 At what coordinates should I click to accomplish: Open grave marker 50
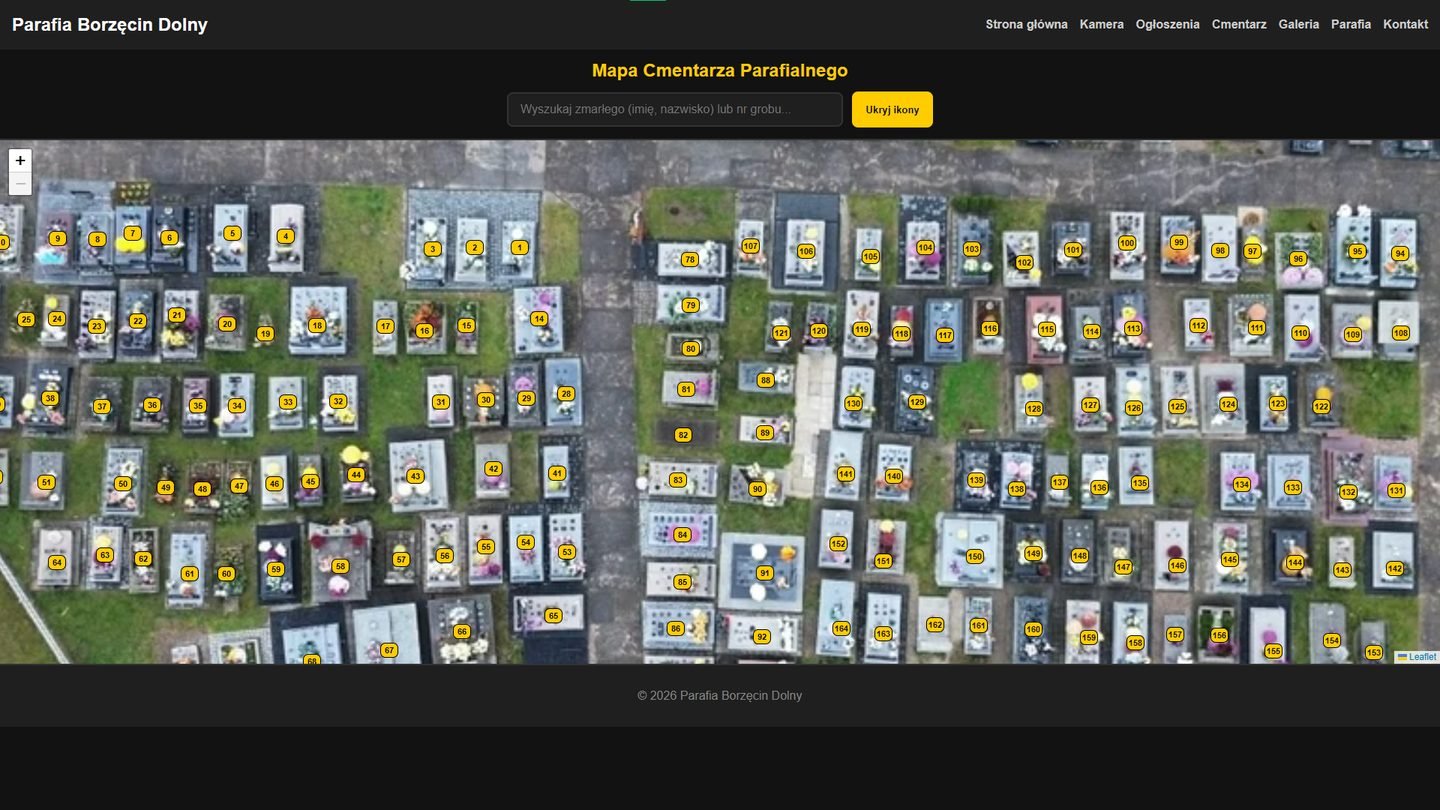click(x=123, y=483)
